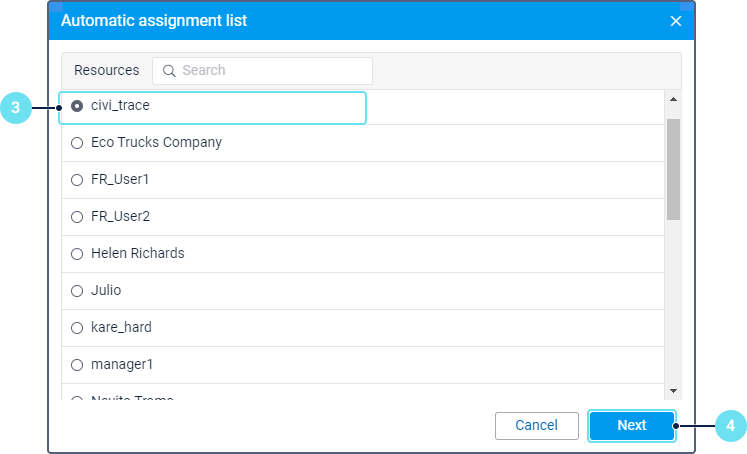This screenshot has width=747, height=454.
Task: Choose Eco Trucks Company radio button
Action: [77, 143]
